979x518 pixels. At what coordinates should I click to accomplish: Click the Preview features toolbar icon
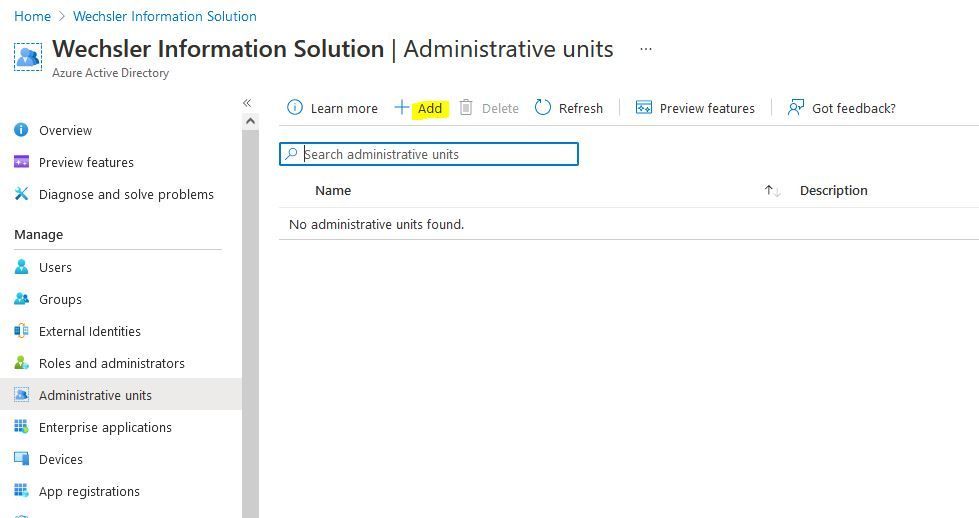(x=644, y=107)
